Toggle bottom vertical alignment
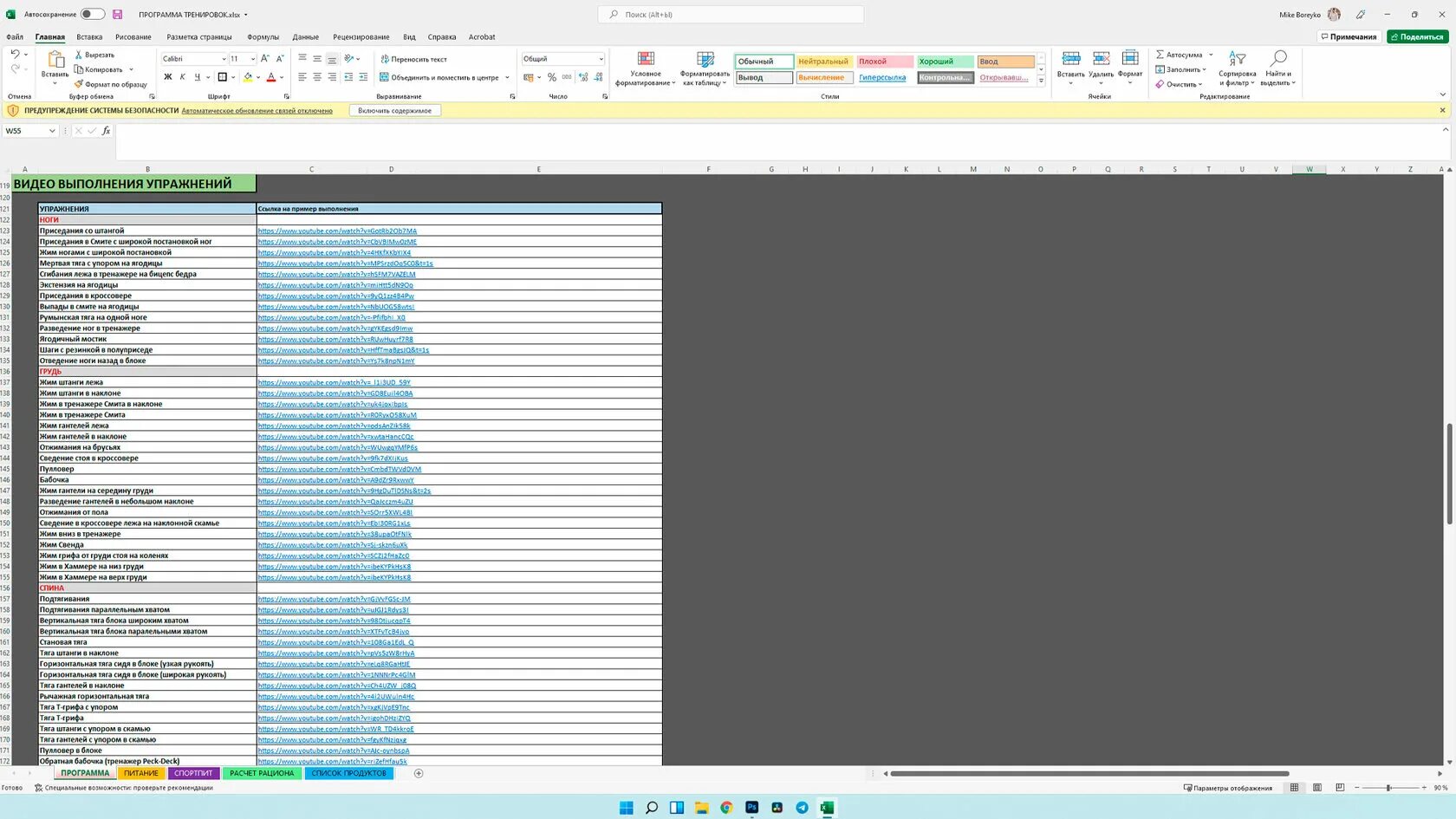 click(x=332, y=59)
